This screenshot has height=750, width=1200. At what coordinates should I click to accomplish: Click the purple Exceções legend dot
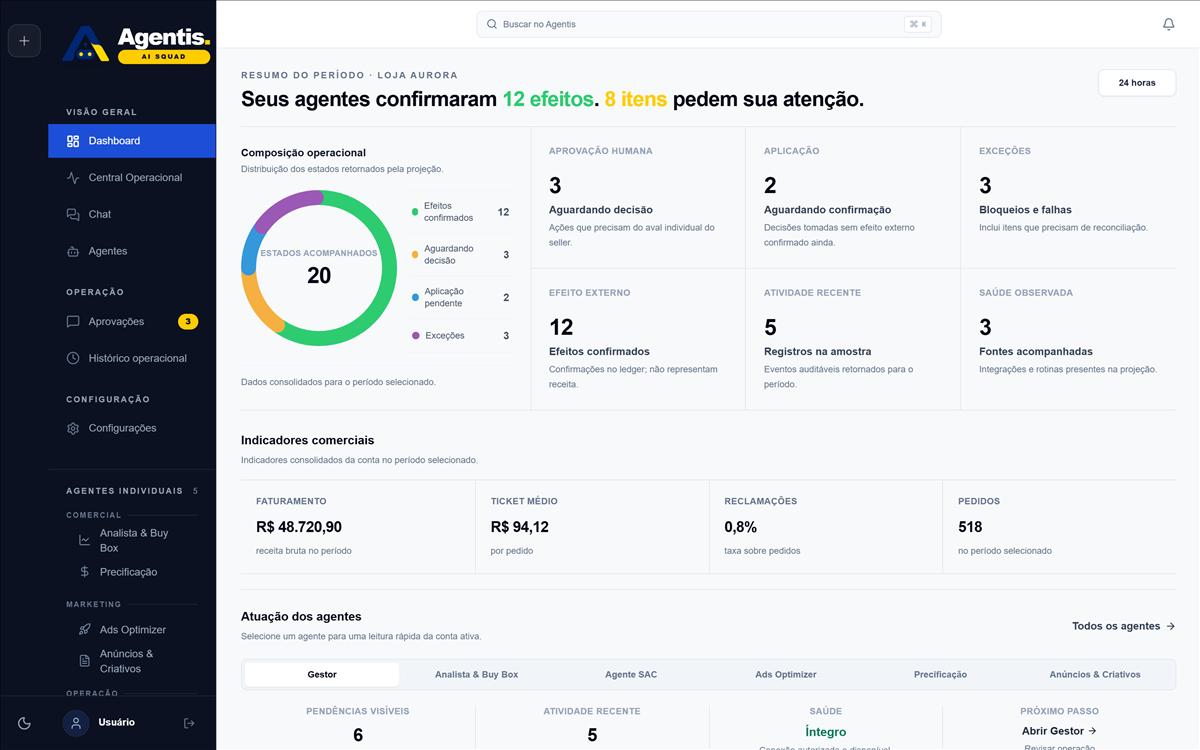pos(415,336)
